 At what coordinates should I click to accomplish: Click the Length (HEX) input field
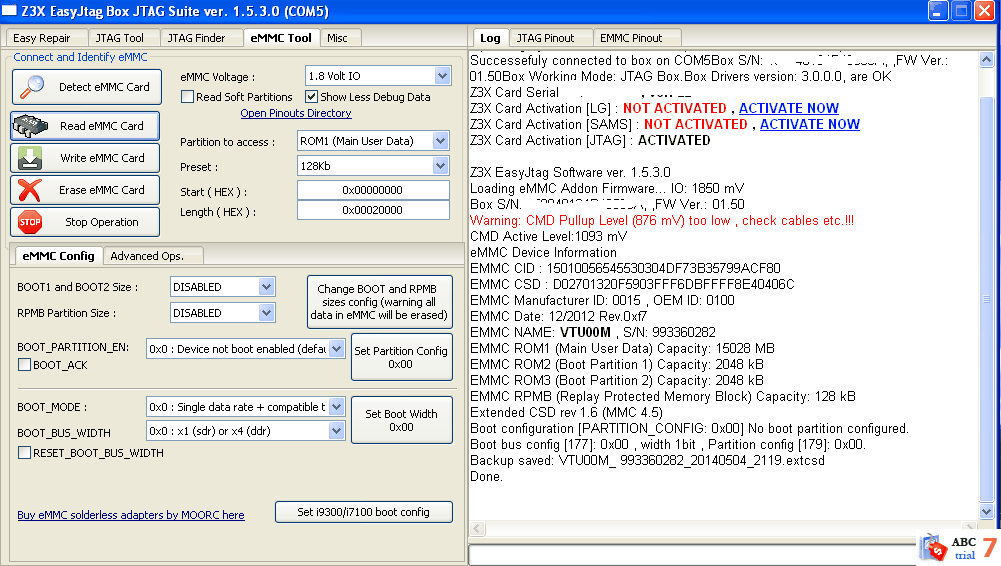point(373,210)
